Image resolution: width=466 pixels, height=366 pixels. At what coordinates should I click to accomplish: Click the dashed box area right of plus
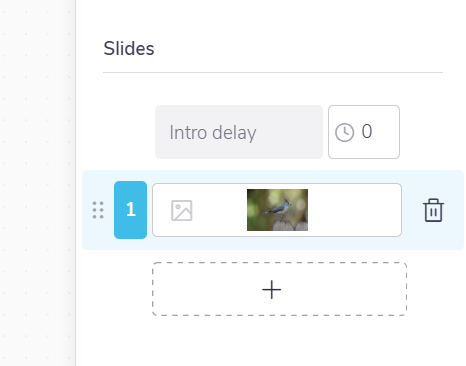point(344,289)
